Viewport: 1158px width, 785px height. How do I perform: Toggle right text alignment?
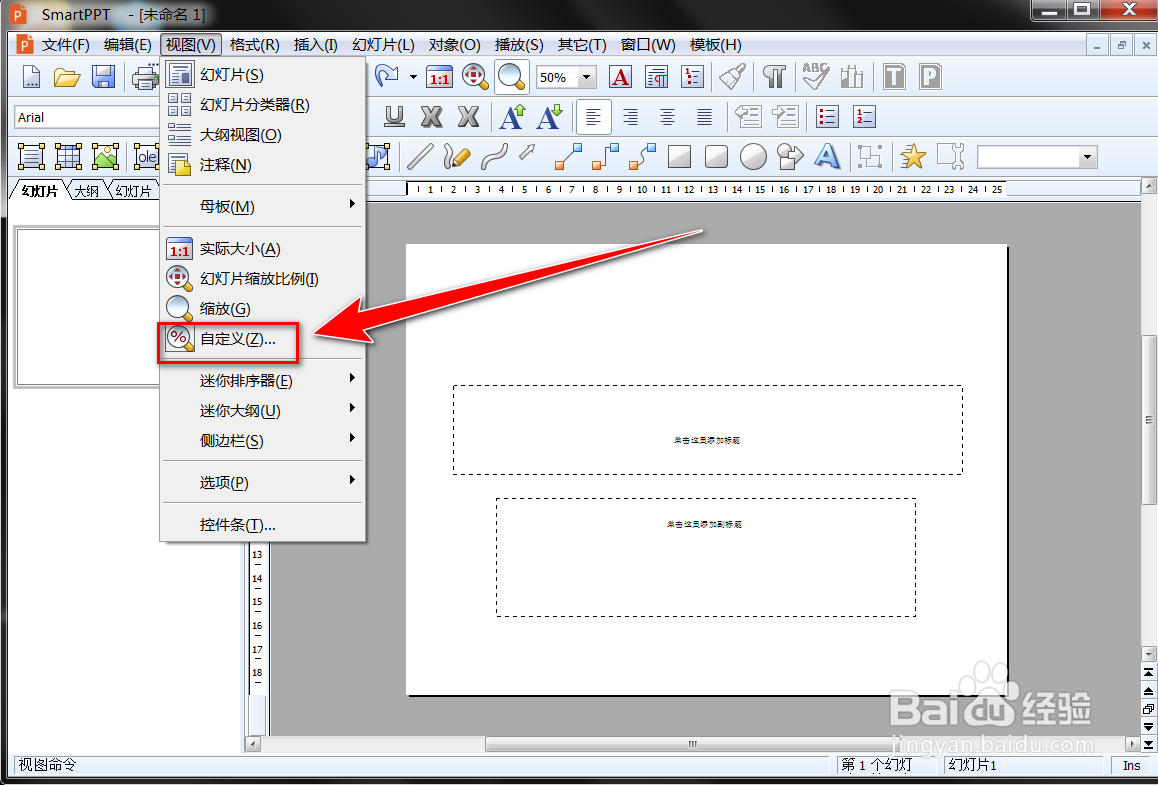coord(630,117)
